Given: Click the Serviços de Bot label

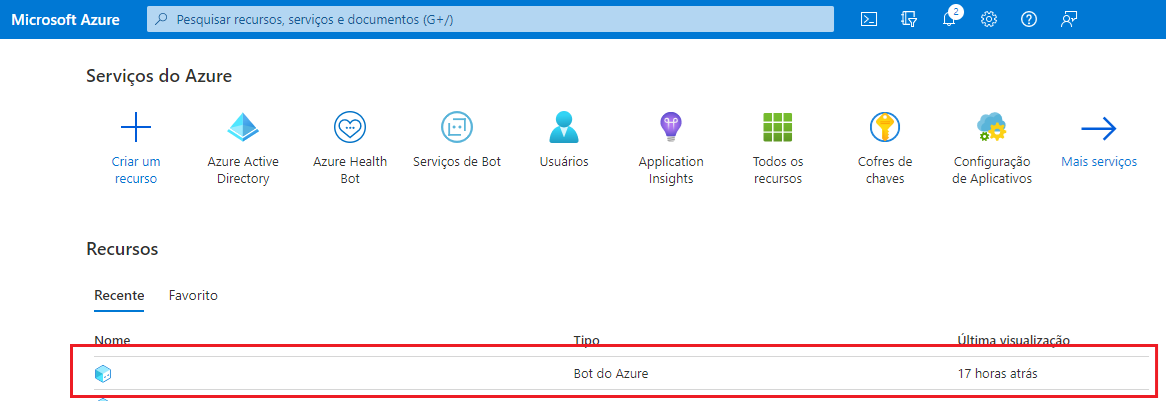Looking at the screenshot, I should tap(457, 161).
